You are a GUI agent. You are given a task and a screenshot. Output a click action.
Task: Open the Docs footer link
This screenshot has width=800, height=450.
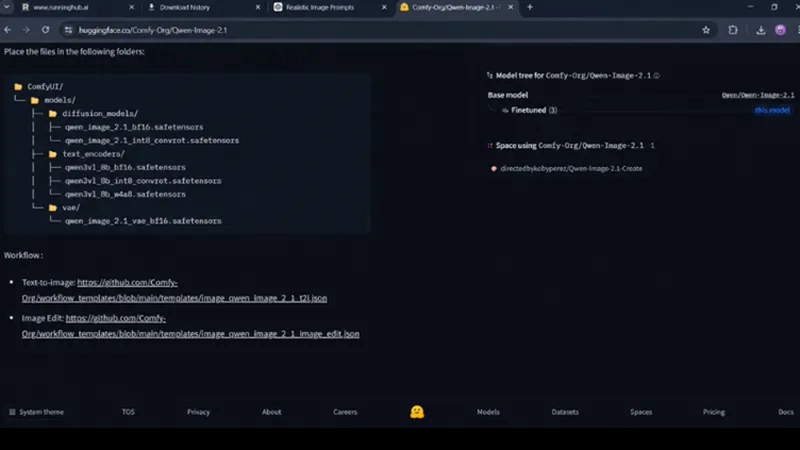pos(786,412)
